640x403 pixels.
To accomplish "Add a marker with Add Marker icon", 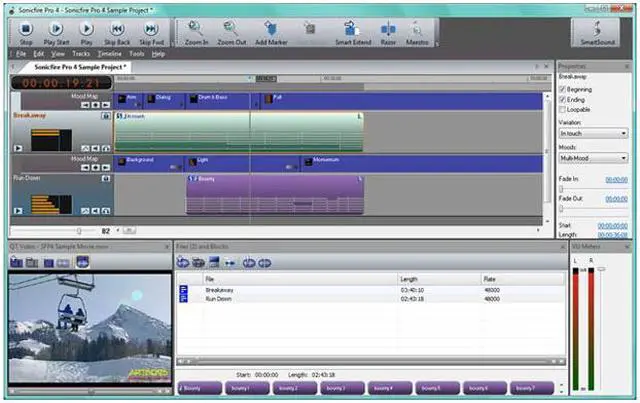I will coord(273,29).
